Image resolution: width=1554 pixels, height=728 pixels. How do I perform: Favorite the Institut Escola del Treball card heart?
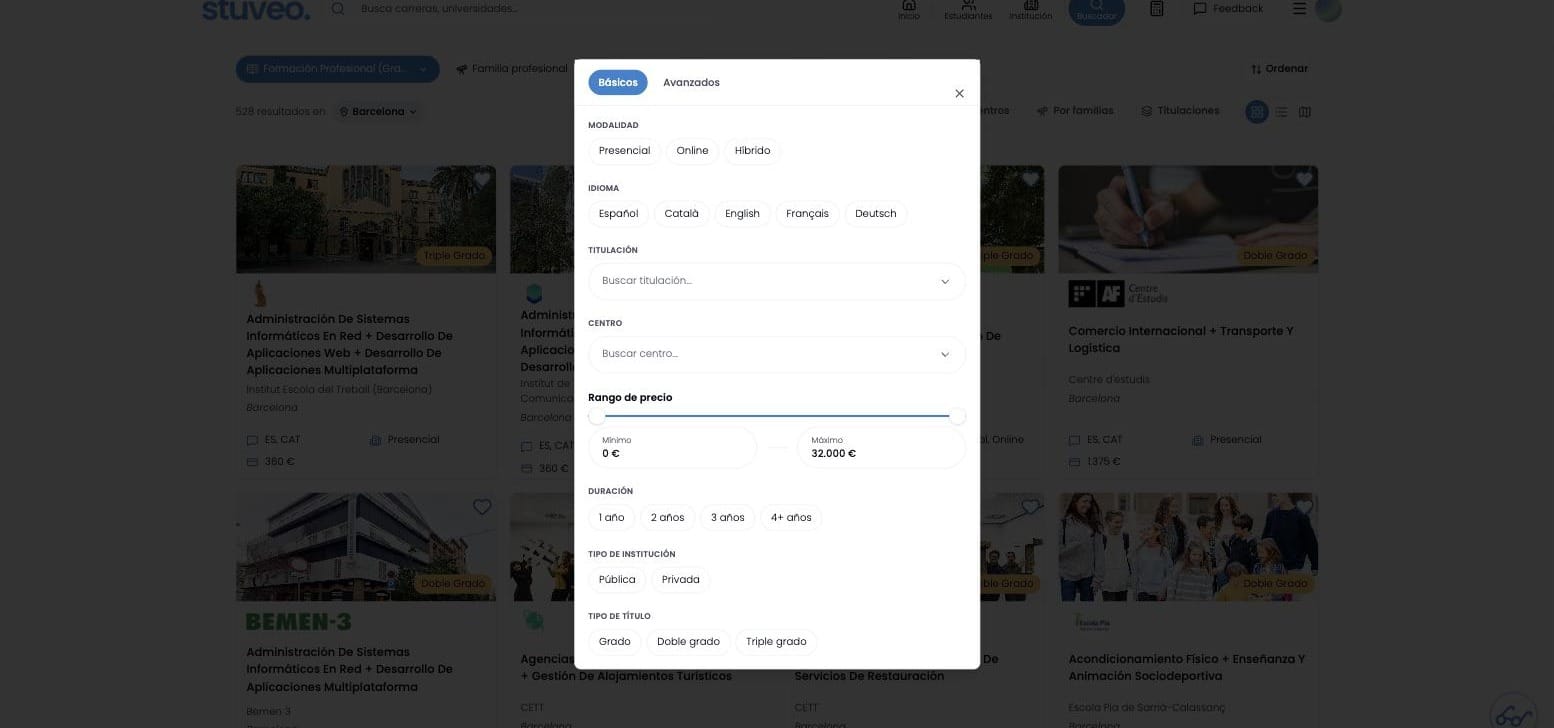482,180
